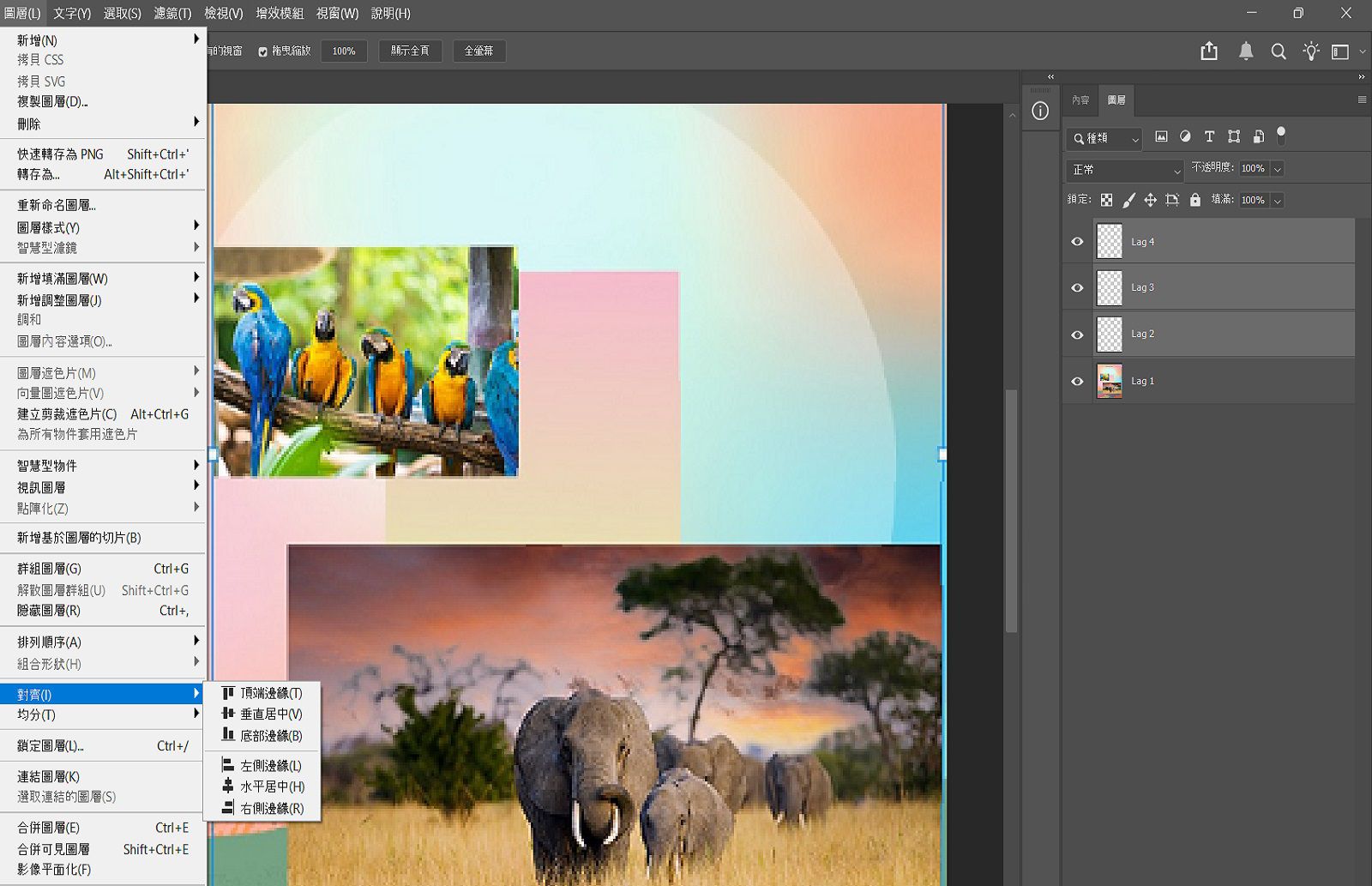Image resolution: width=1372 pixels, height=886 pixels.
Task: Hide the Lag 4 layer
Action: [x=1077, y=242]
